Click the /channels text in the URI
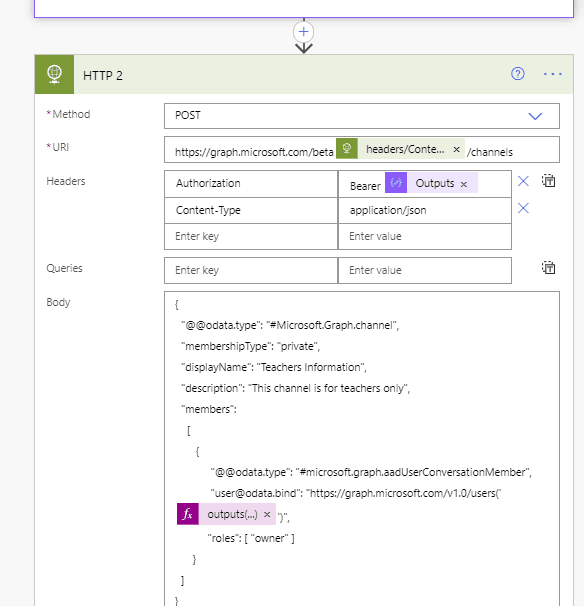This screenshot has height=606, width=584. tap(490, 152)
